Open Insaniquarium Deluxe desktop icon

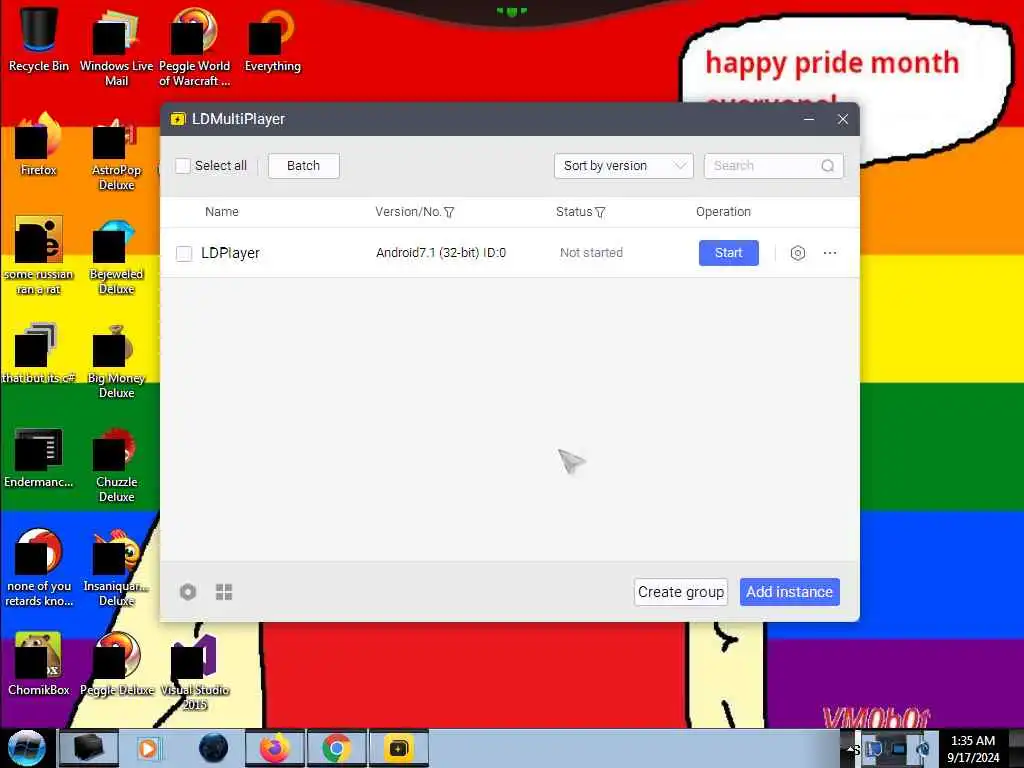pyautogui.click(x=116, y=568)
